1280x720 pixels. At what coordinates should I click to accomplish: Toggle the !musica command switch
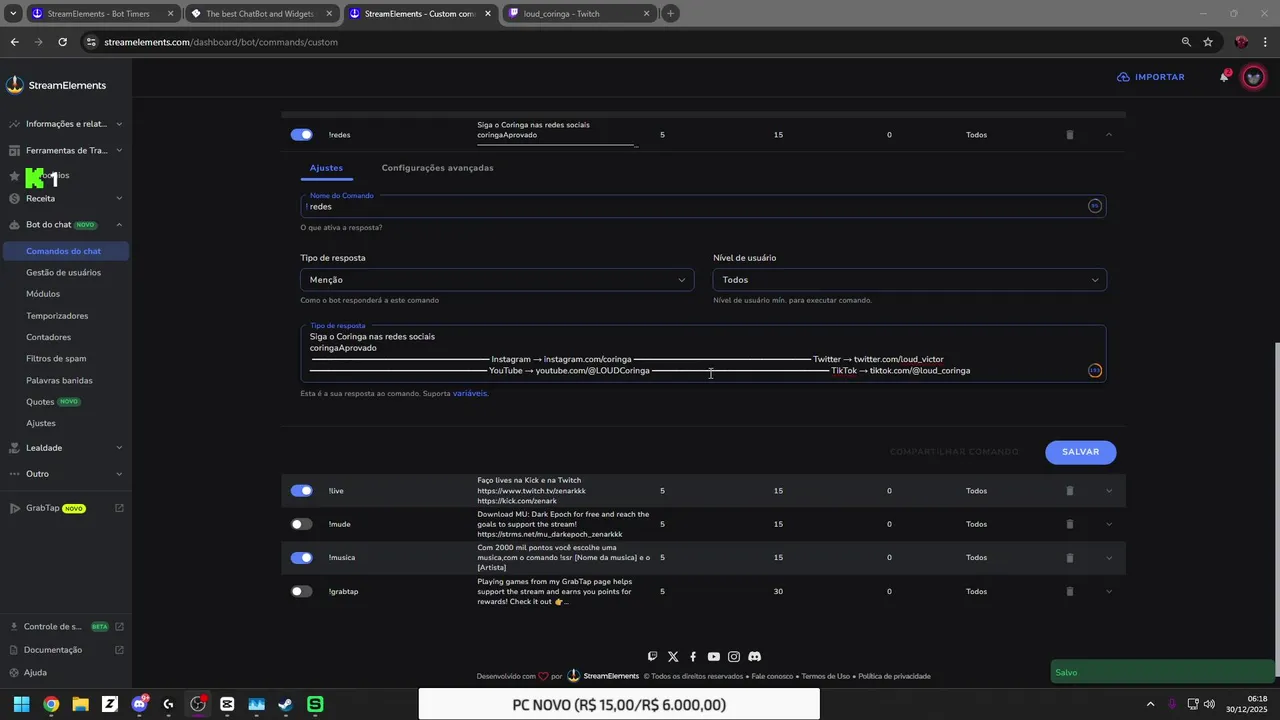[x=301, y=558]
